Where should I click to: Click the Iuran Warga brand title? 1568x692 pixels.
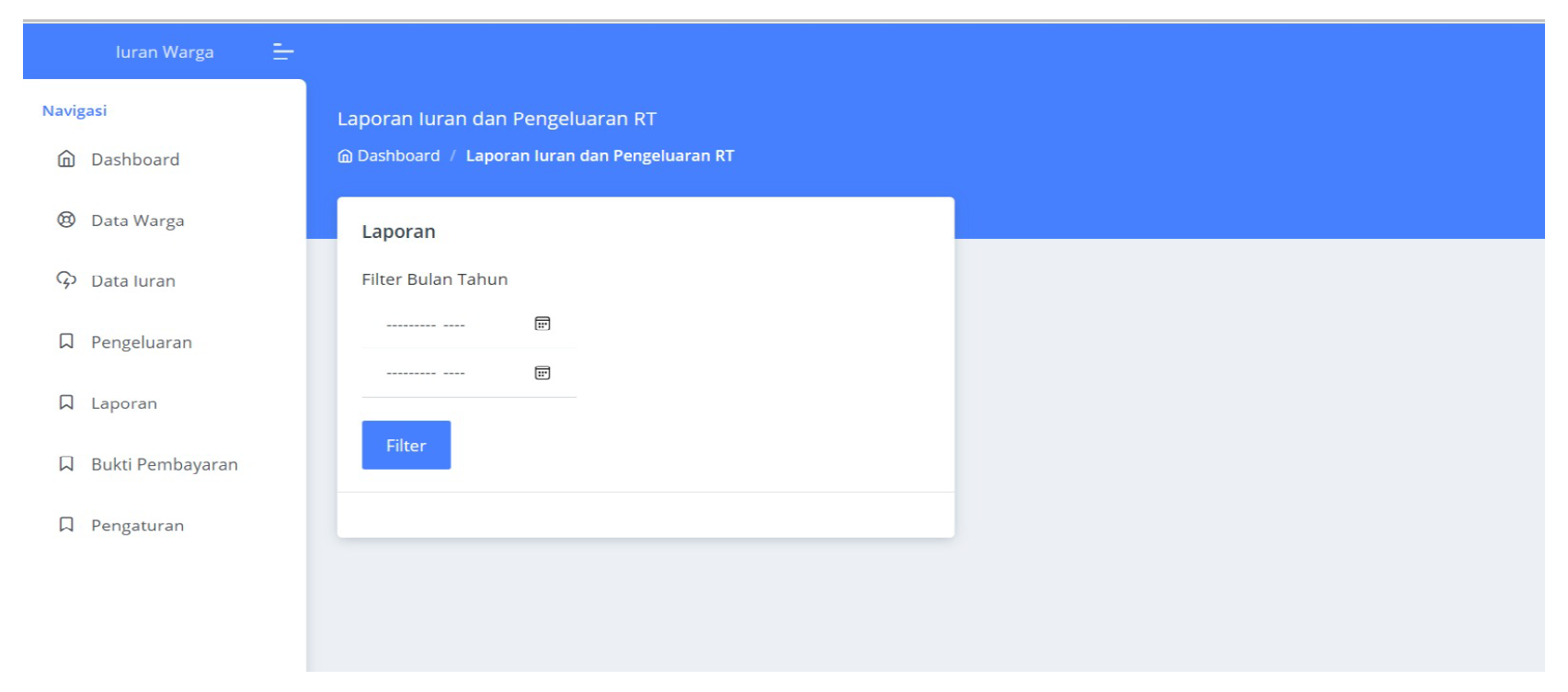(x=165, y=52)
